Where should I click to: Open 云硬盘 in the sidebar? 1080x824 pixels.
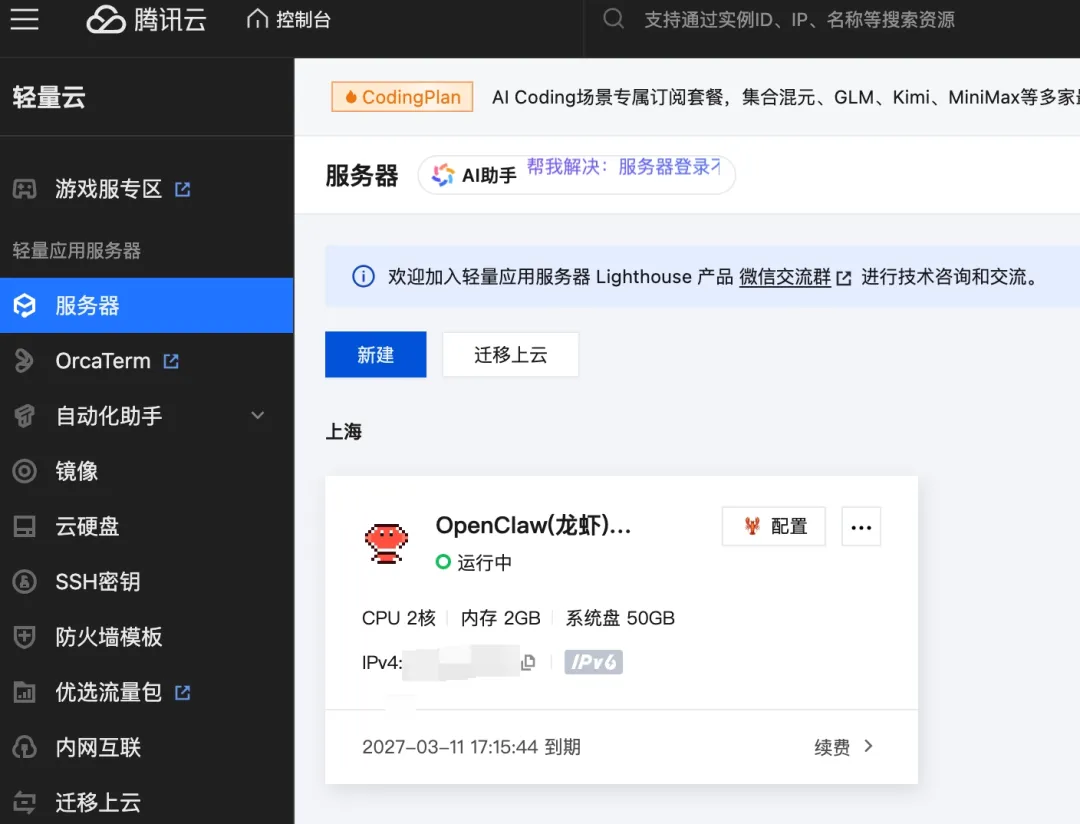[x=87, y=526]
